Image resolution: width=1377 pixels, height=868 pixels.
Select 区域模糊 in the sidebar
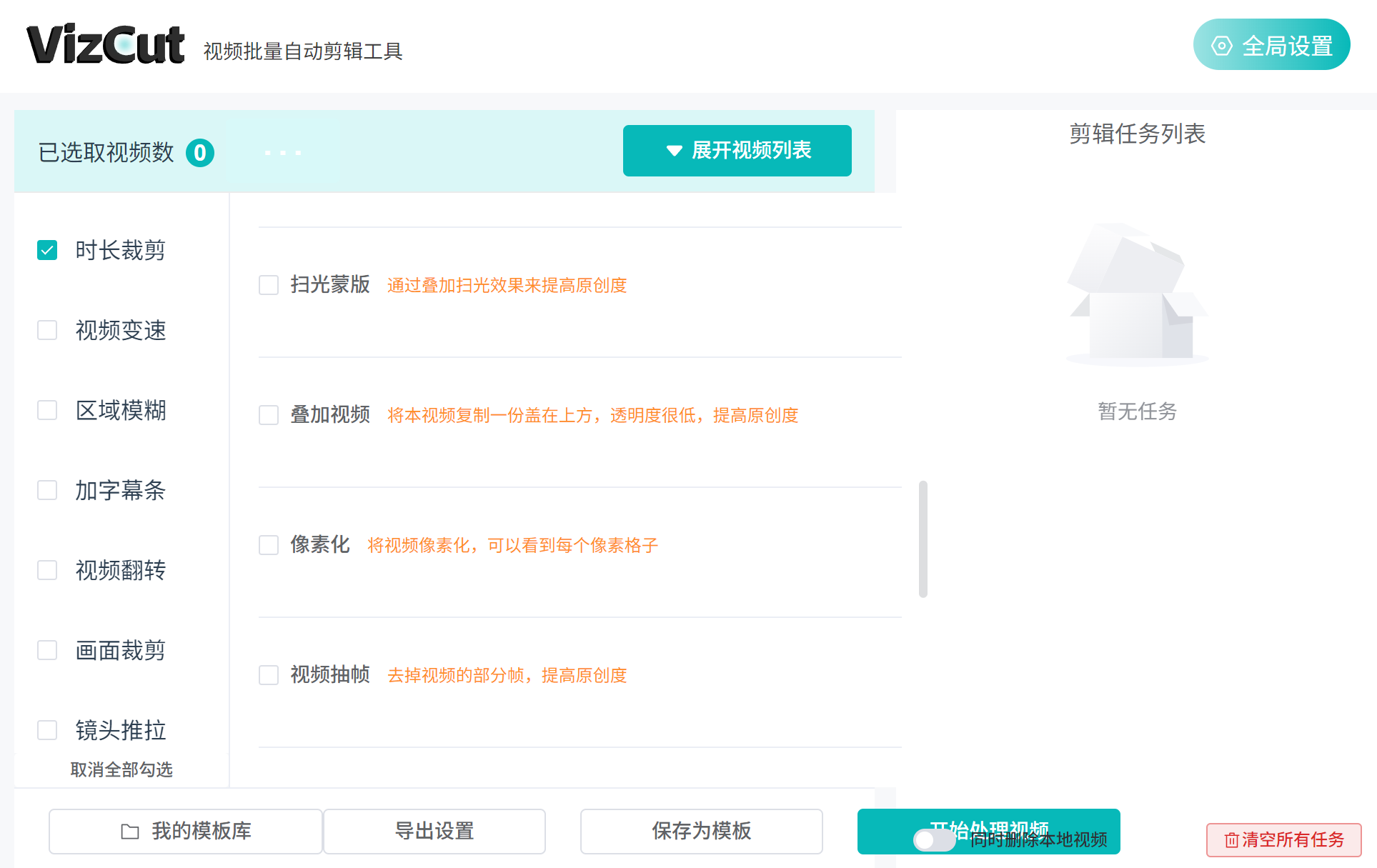pyautogui.click(x=47, y=411)
